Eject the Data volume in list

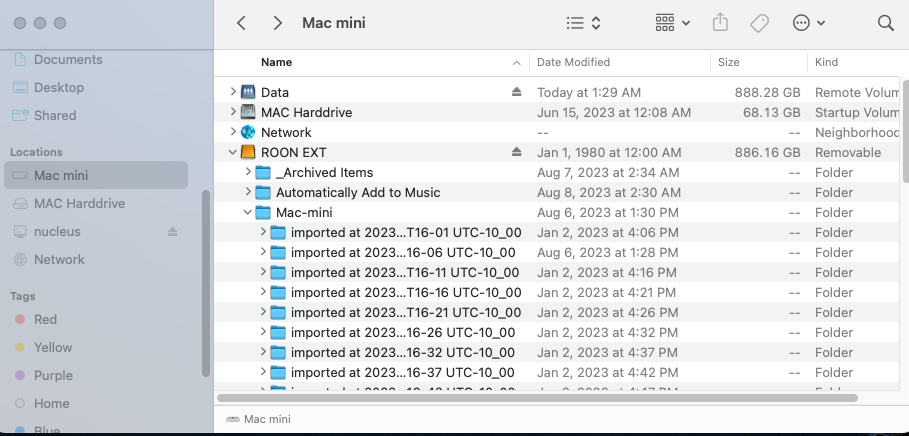(517, 92)
